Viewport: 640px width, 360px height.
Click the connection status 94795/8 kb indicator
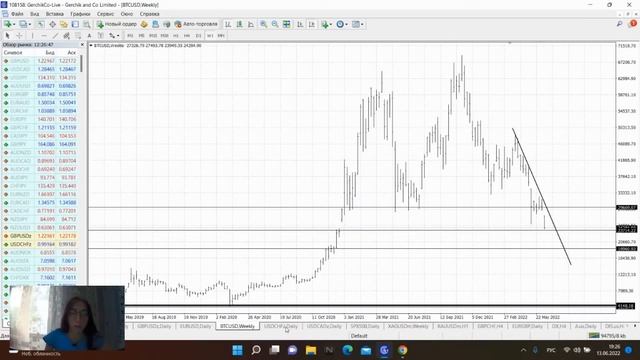click(x=607, y=336)
